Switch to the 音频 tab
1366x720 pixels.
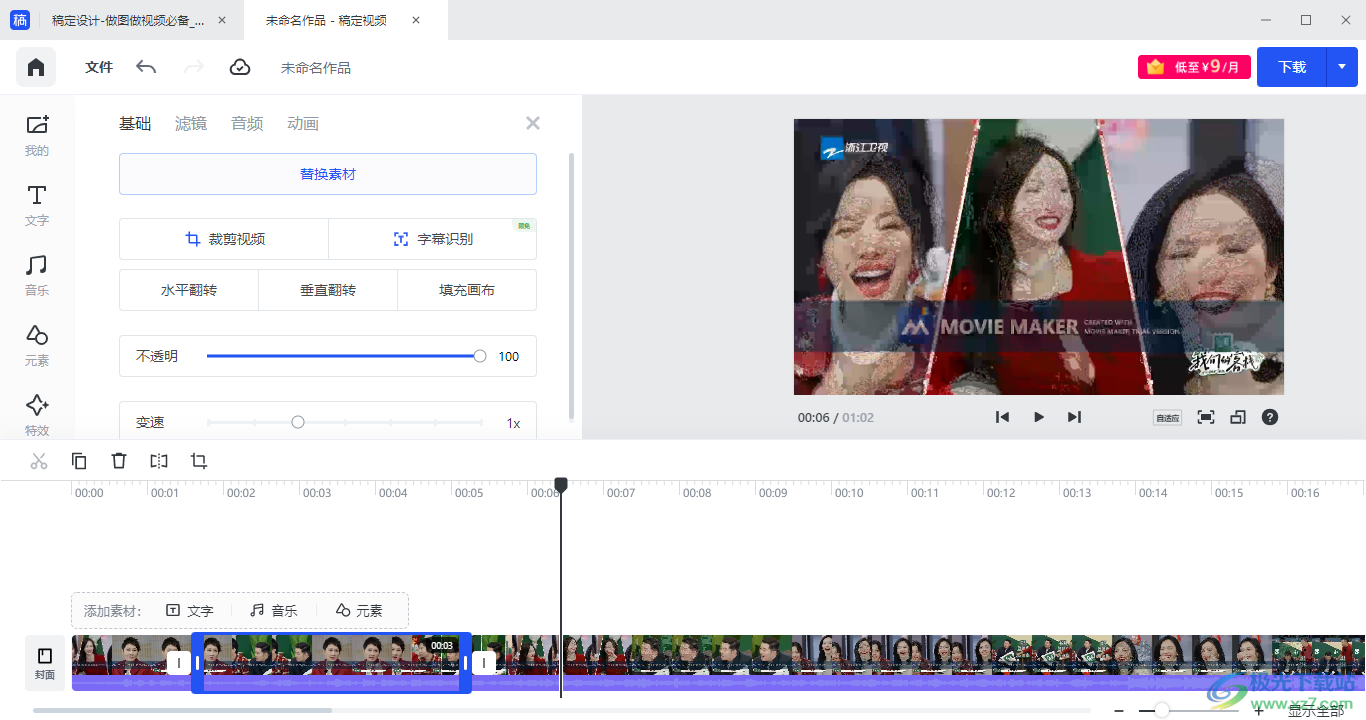tap(247, 123)
